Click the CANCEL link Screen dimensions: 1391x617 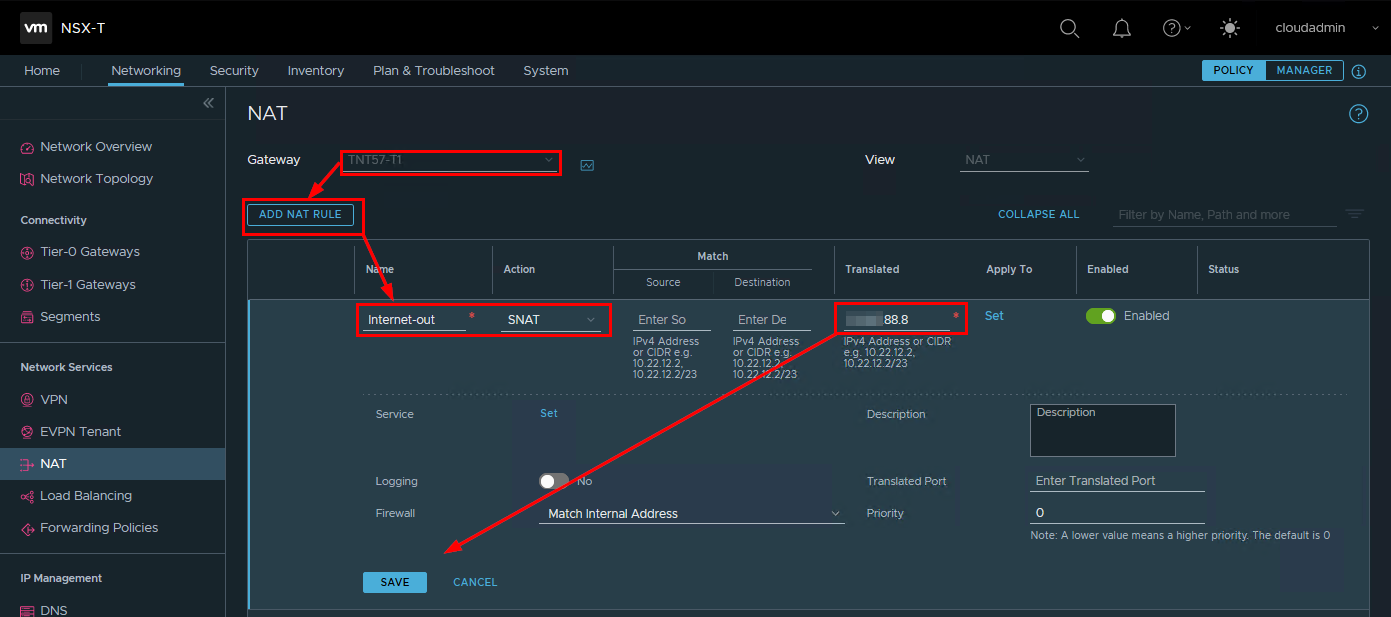[475, 582]
